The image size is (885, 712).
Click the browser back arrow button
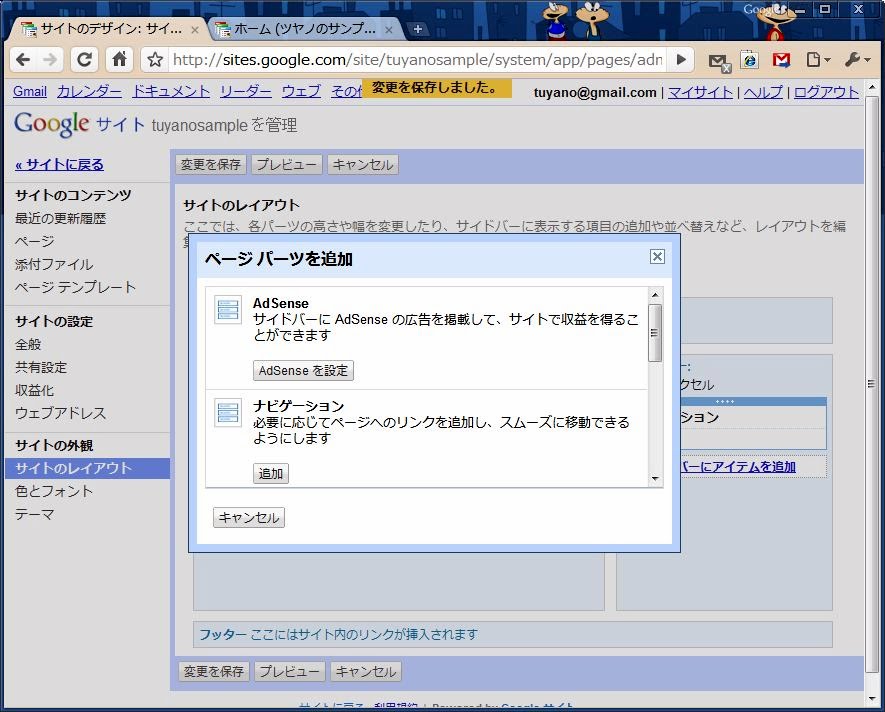(x=23, y=60)
